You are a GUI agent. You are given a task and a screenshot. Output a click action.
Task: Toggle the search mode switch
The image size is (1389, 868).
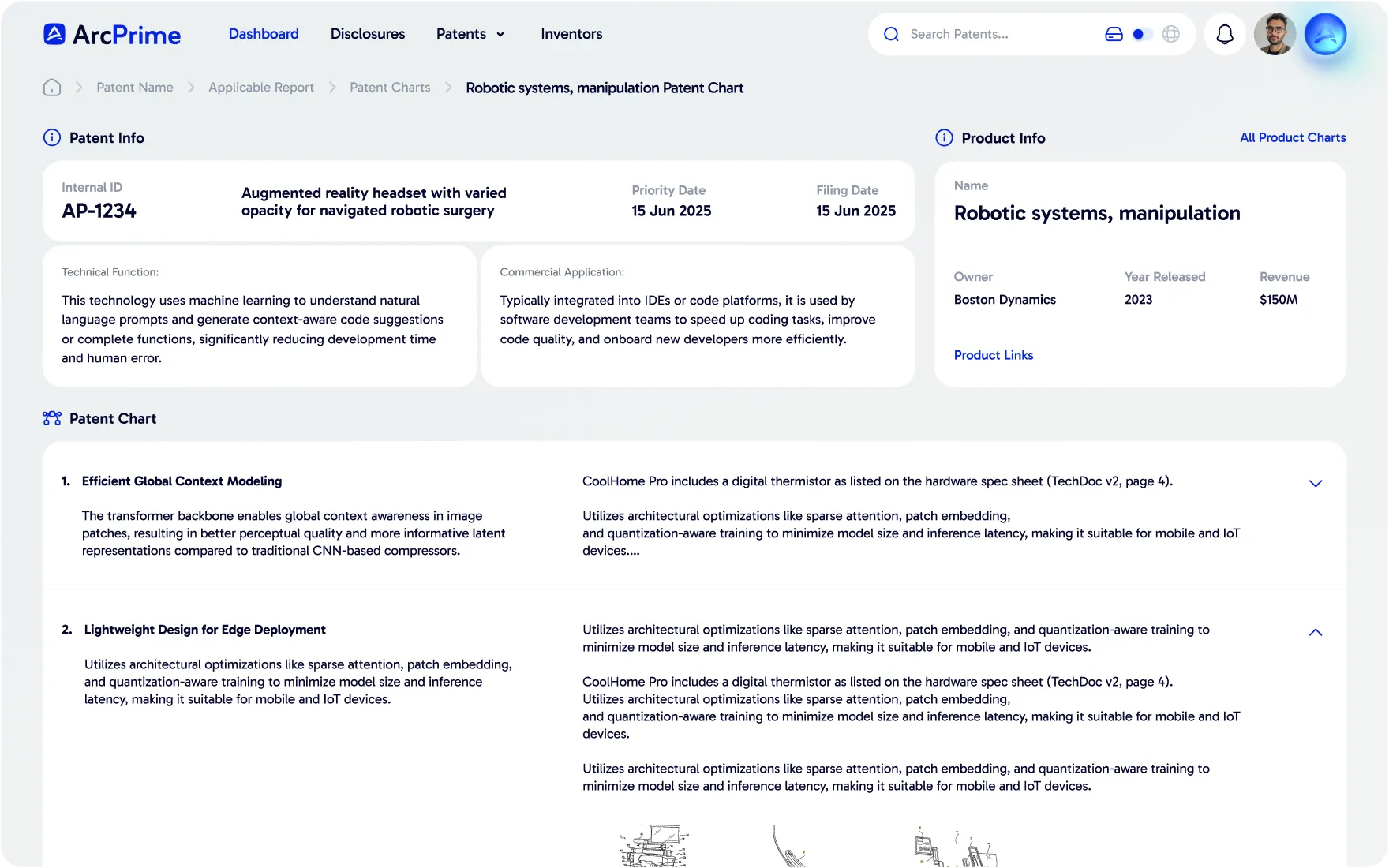(x=1141, y=34)
